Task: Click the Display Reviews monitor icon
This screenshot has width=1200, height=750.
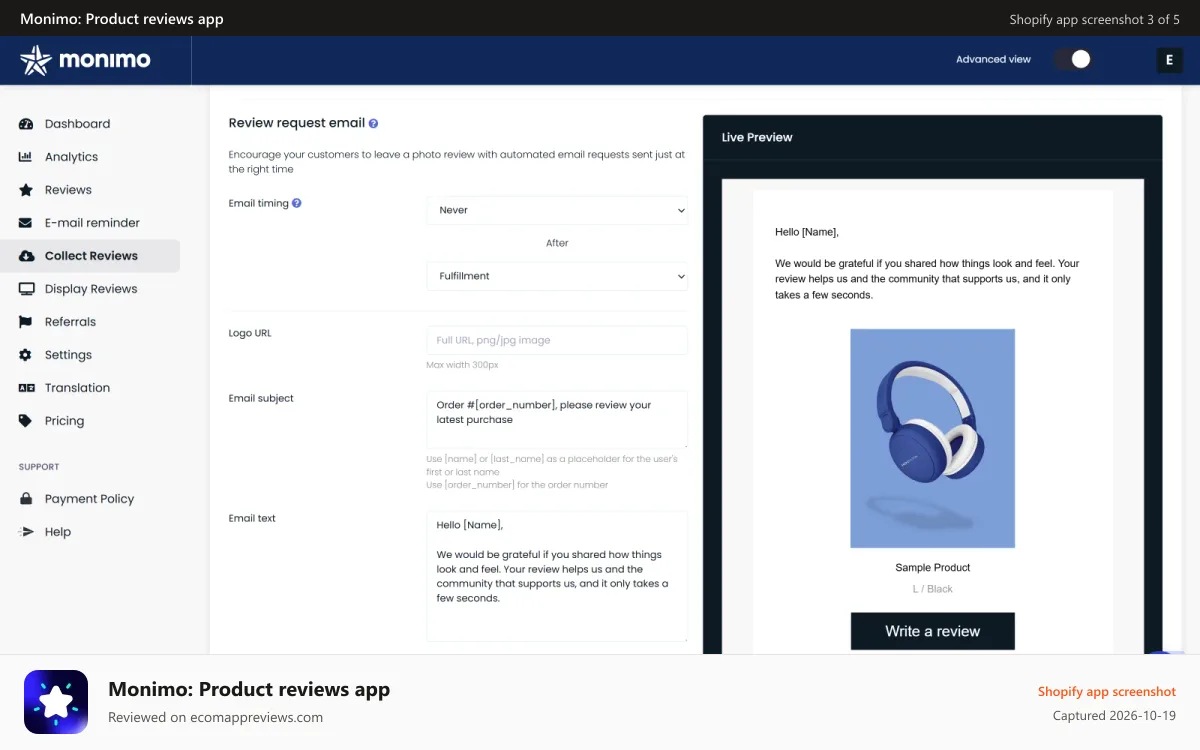Action: pos(26,289)
